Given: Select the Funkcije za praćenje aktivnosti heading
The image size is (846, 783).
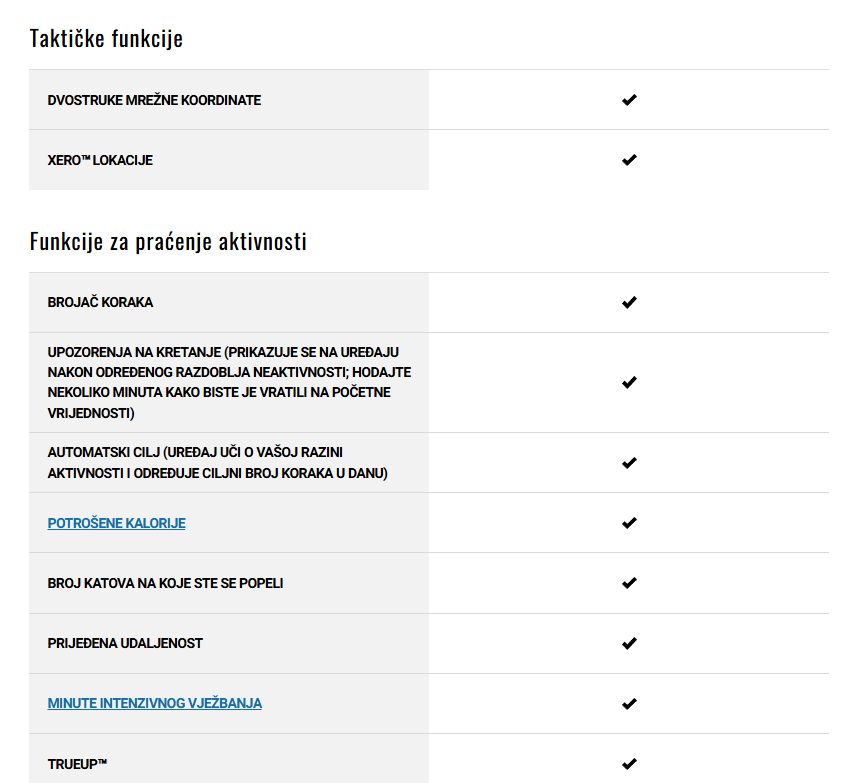Looking at the screenshot, I should tap(168, 241).
